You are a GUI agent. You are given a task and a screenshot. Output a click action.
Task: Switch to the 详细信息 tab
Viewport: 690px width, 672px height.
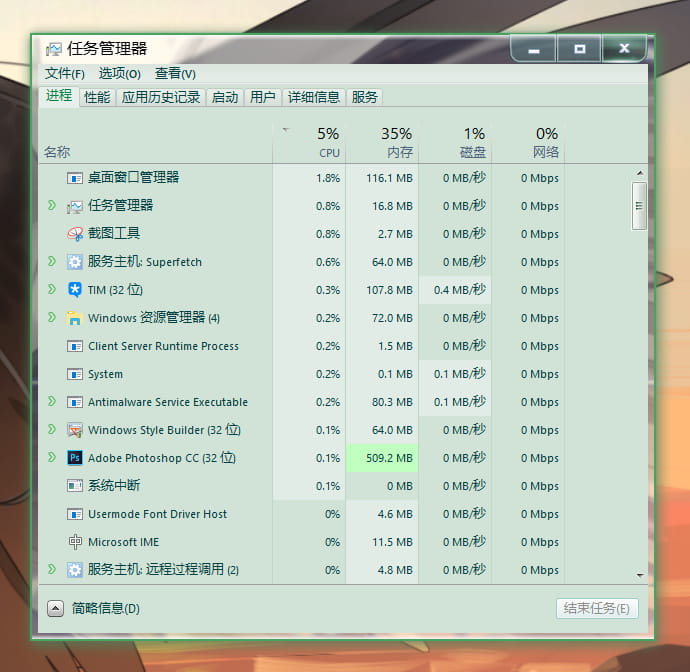[x=314, y=97]
